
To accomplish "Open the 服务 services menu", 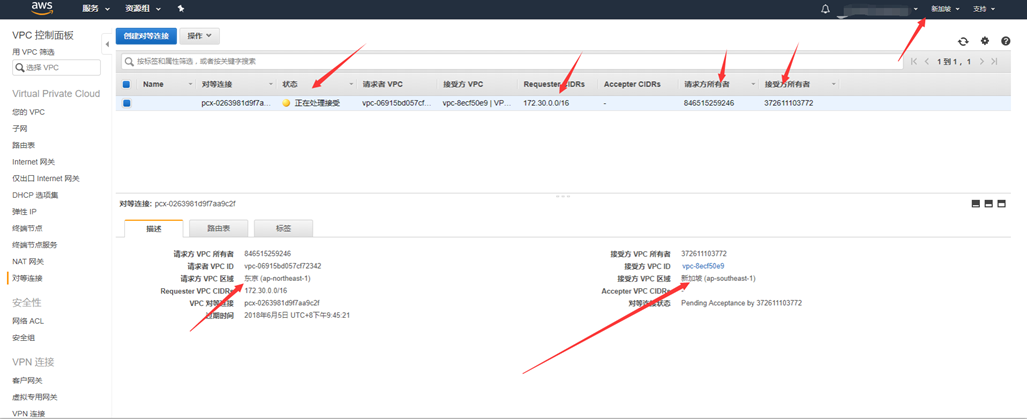I will (x=95, y=9).
